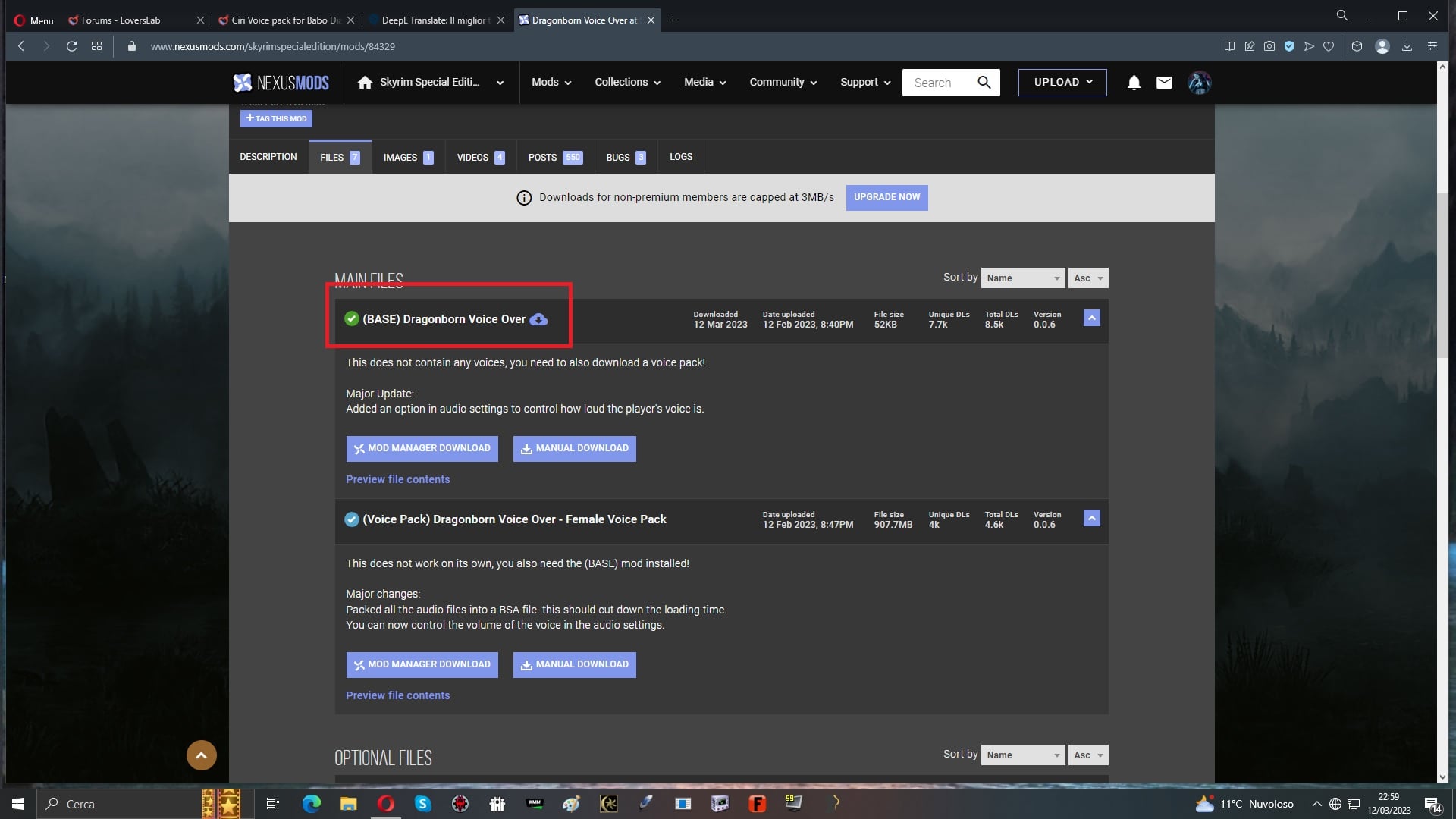Click UPGRADE NOW button
Image resolution: width=1456 pixels, height=819 pixels.
tap(887, 198)
